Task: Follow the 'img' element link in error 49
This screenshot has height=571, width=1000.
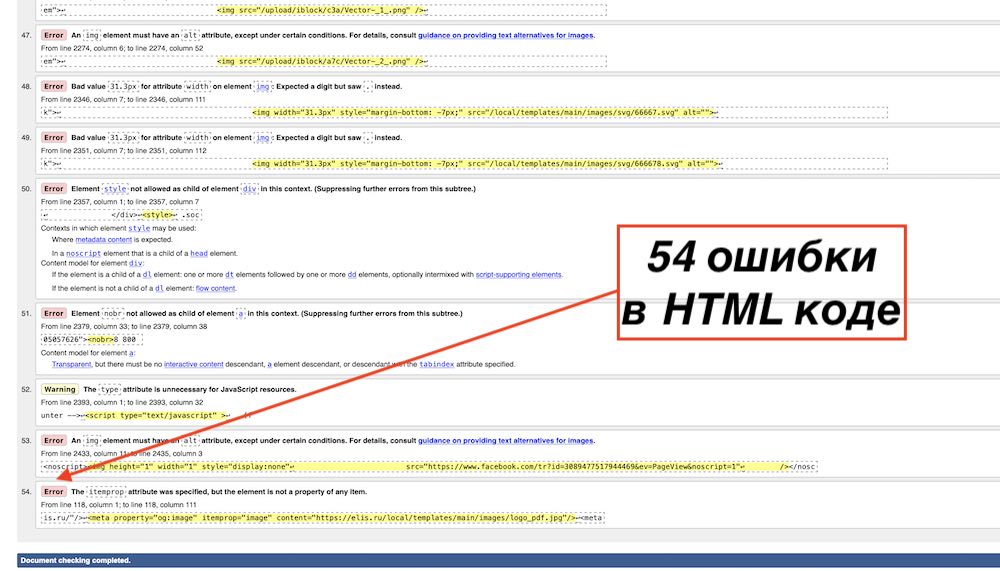Action: (263, 137)
